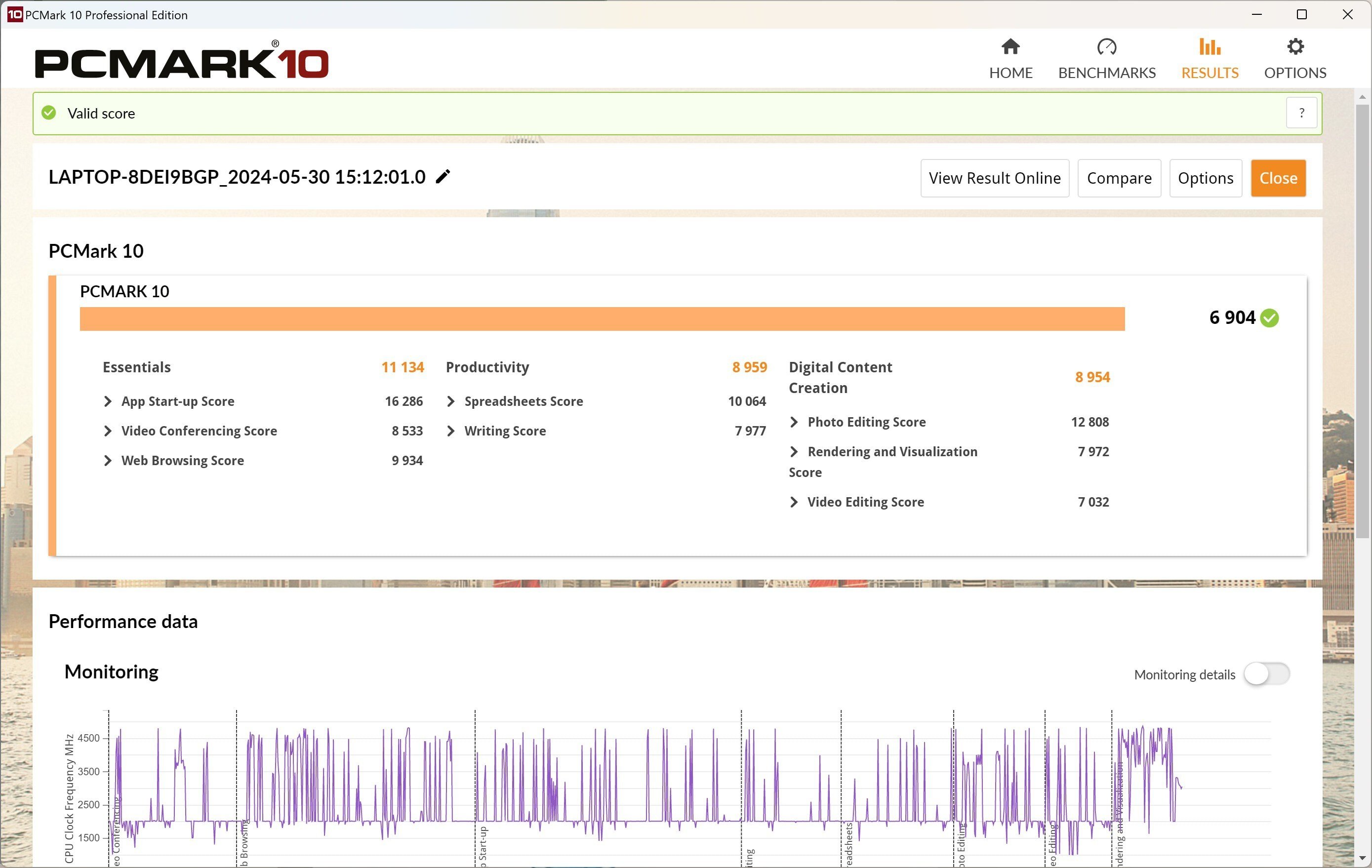Click the Essentials score 11 134
Image resolution: width=1372 pixels, height=868 pixels.
click(x=402, y=367)
